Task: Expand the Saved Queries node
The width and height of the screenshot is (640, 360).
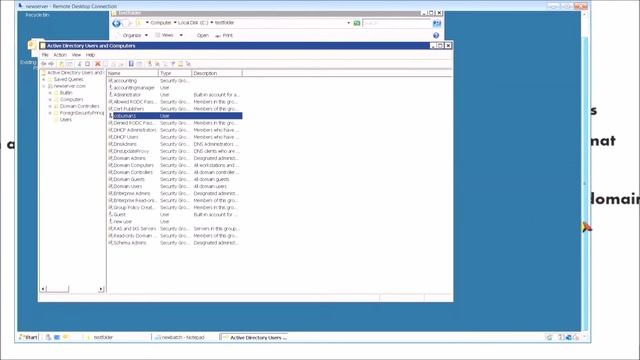Action: point(44,79)
